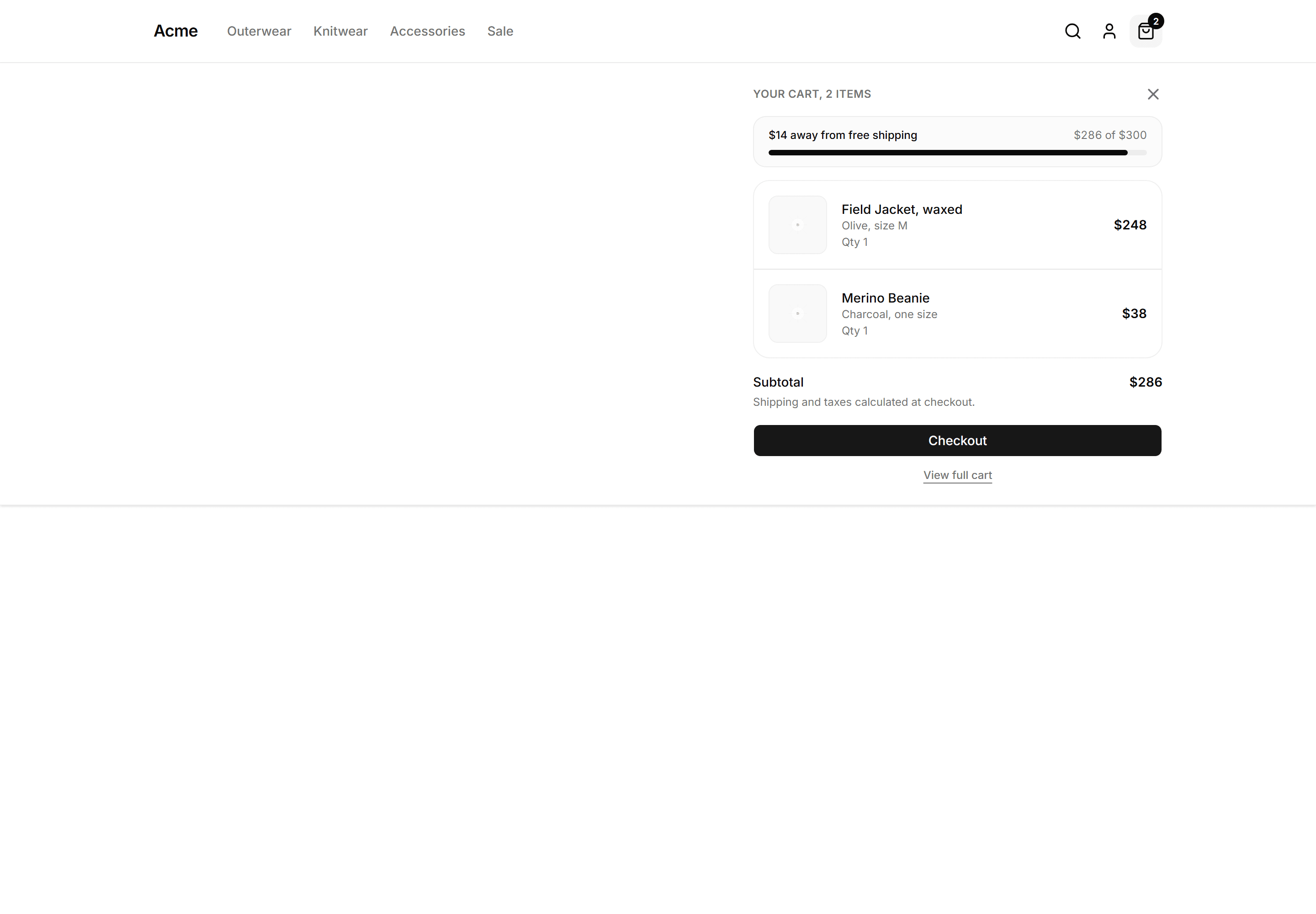Screen dimensions: 1316x914
Task: Open the Knitwear menu
Action: (x=340, y=31)
